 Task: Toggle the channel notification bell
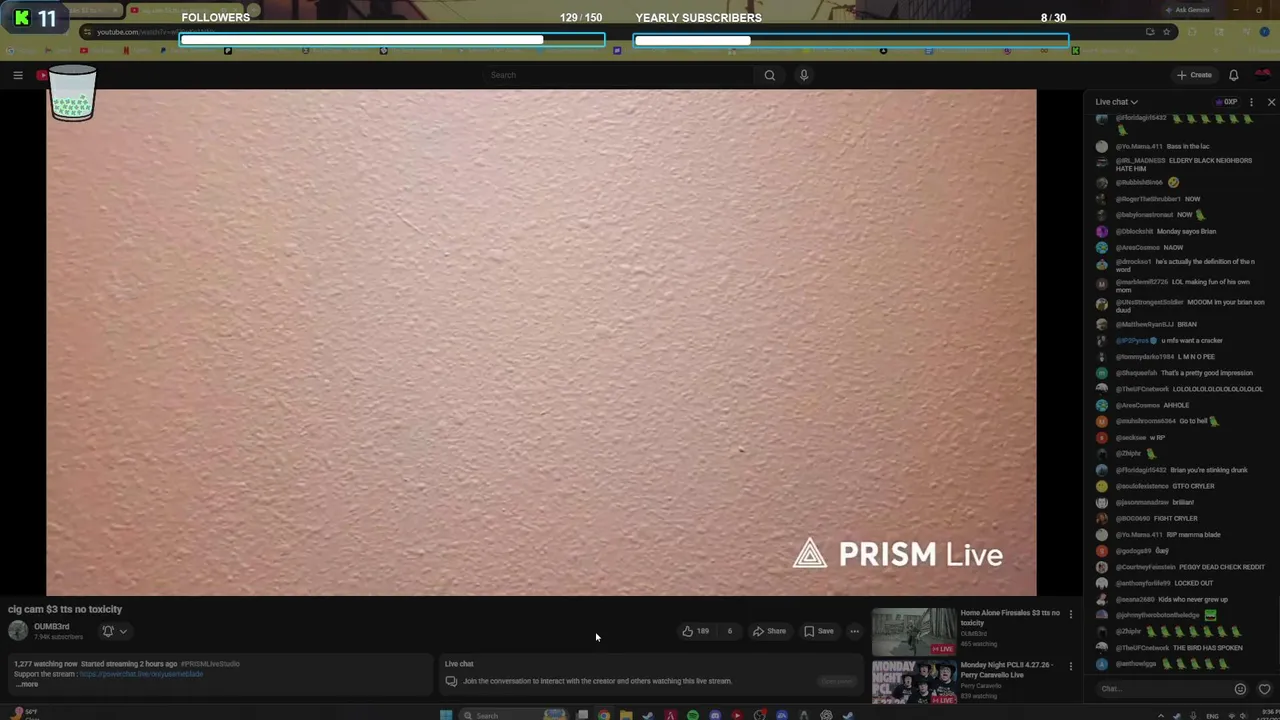108,631
